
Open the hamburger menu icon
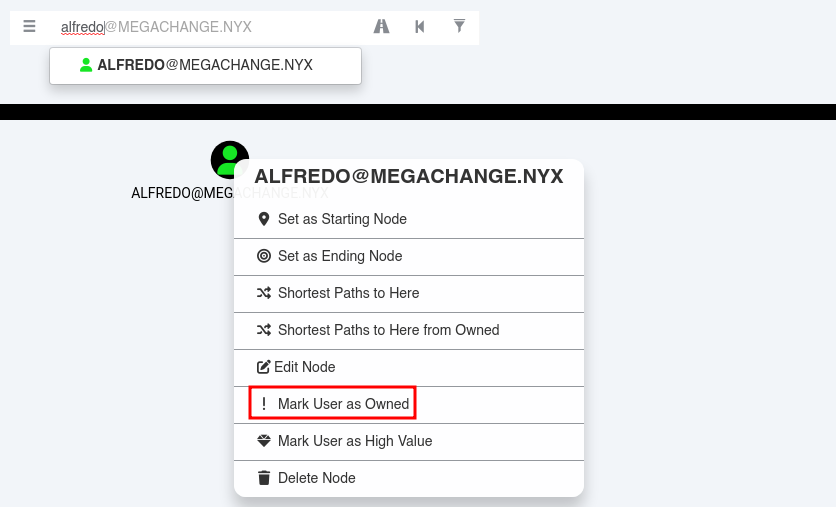(30, 26)
